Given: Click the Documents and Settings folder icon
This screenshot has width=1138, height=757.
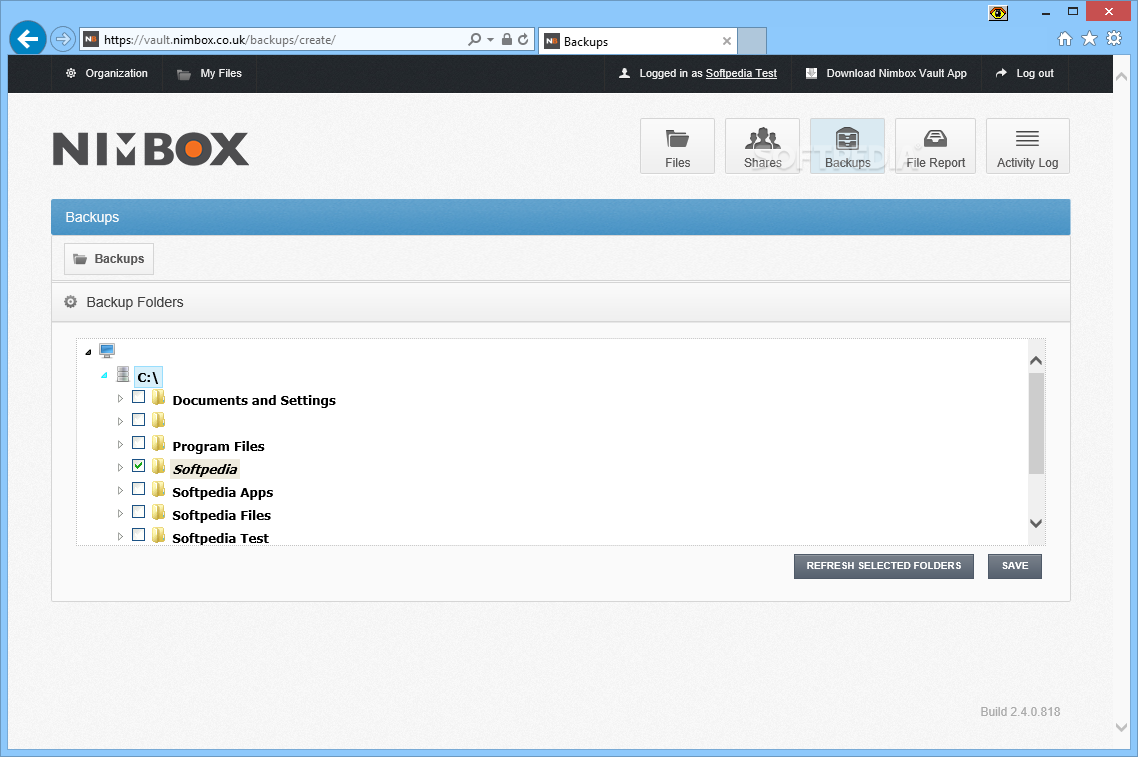Looking at the screenshot, I should point(158,397).
